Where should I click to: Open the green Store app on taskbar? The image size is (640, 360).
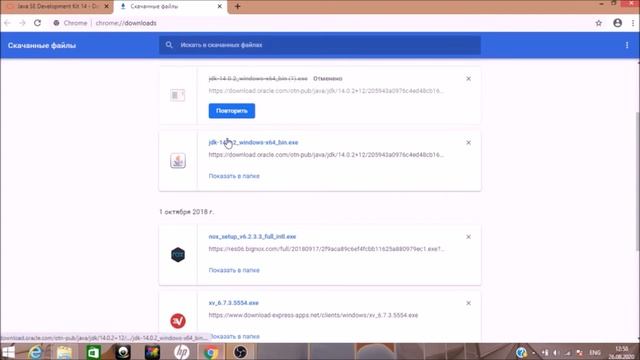(x=93, y=352)
